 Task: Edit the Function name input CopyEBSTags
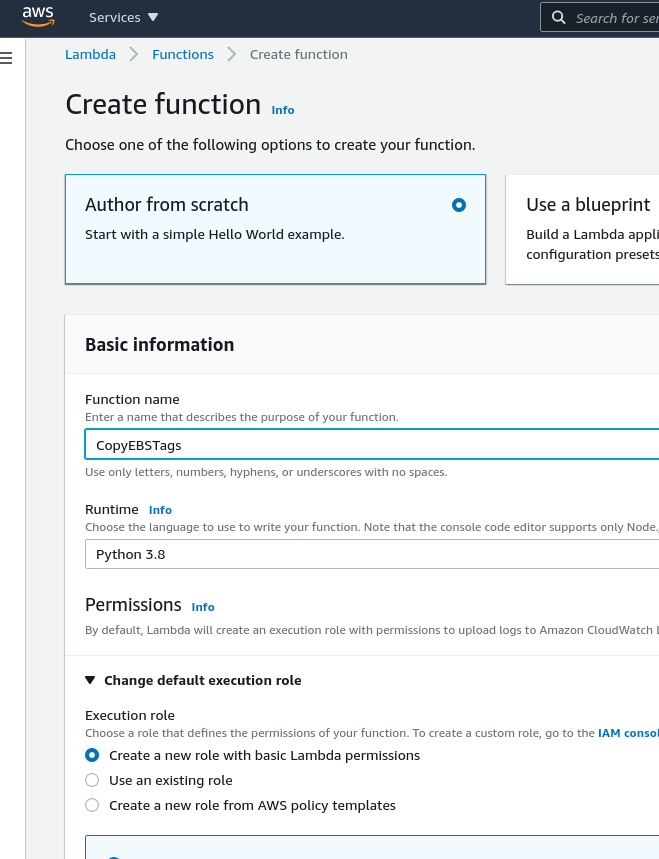click(372, 445)
